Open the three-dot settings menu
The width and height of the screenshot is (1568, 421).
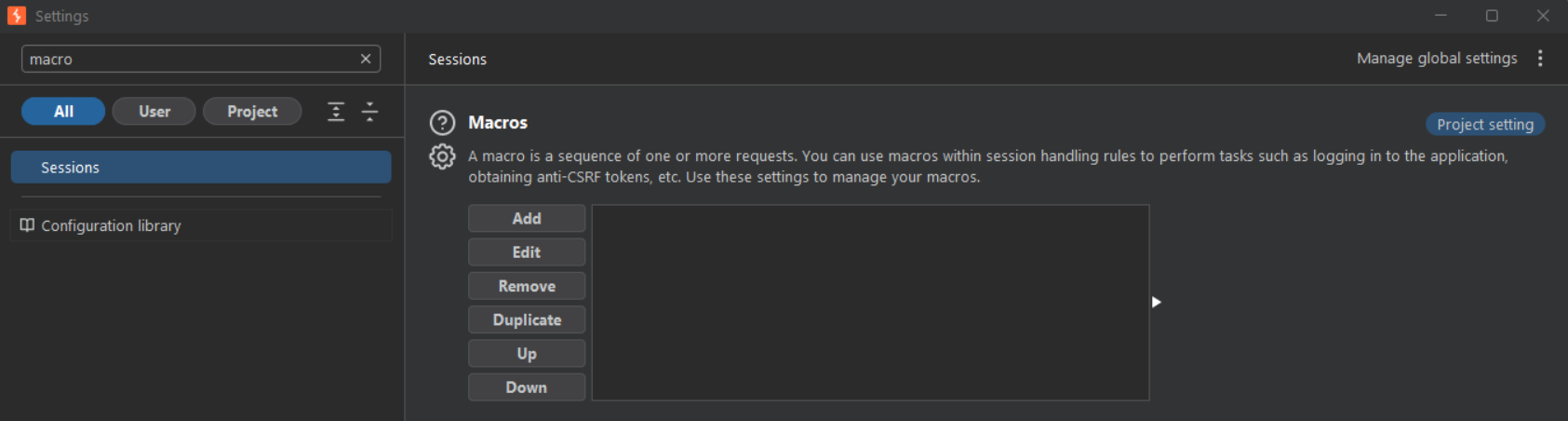[x=1540, y=59]
